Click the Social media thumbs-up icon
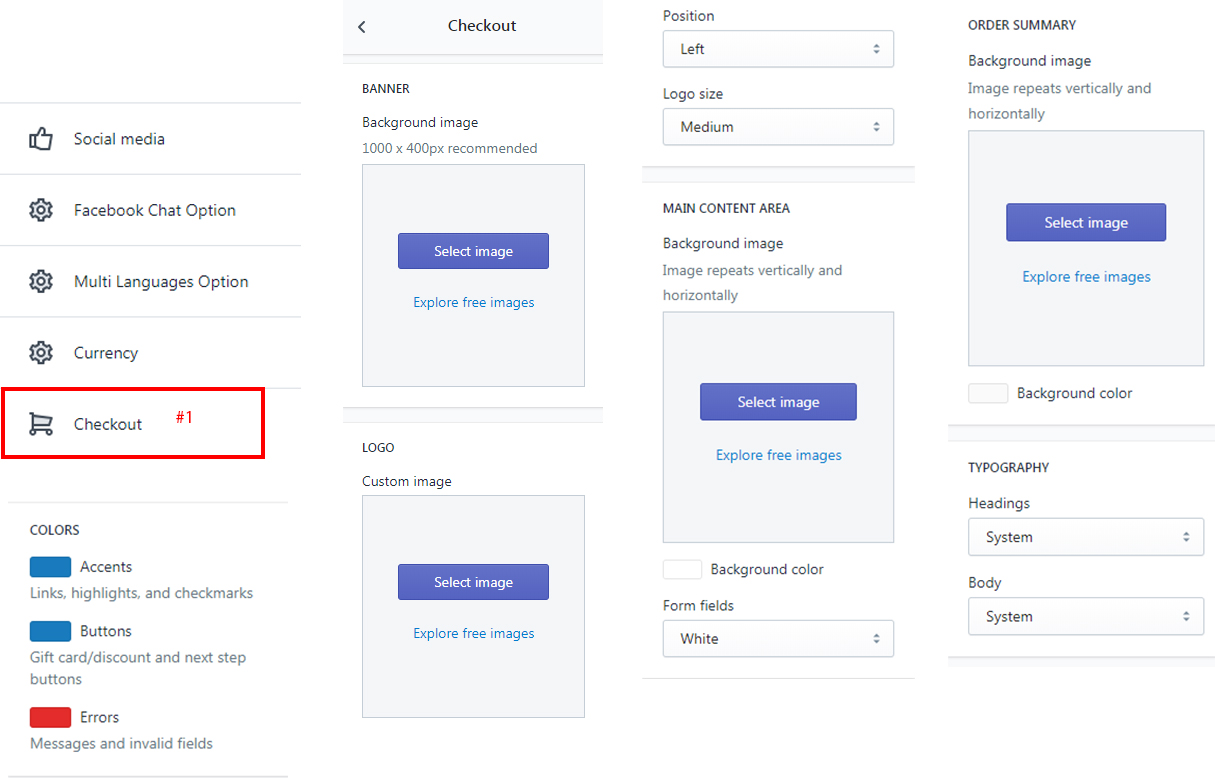The image size is (1215, 778). [41, 139]
